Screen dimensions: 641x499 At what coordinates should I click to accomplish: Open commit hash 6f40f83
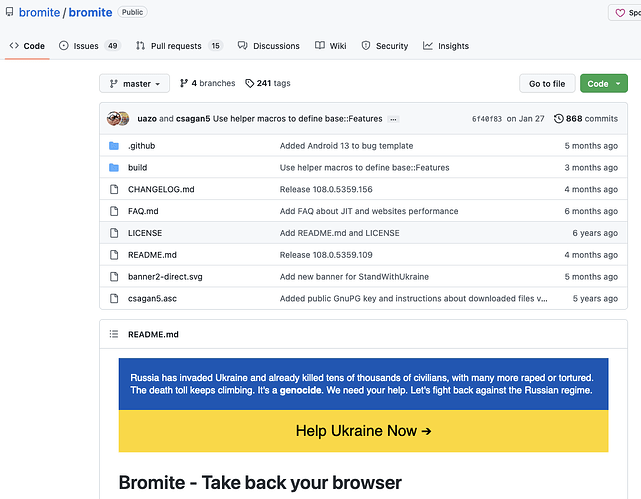pos(486,119)
